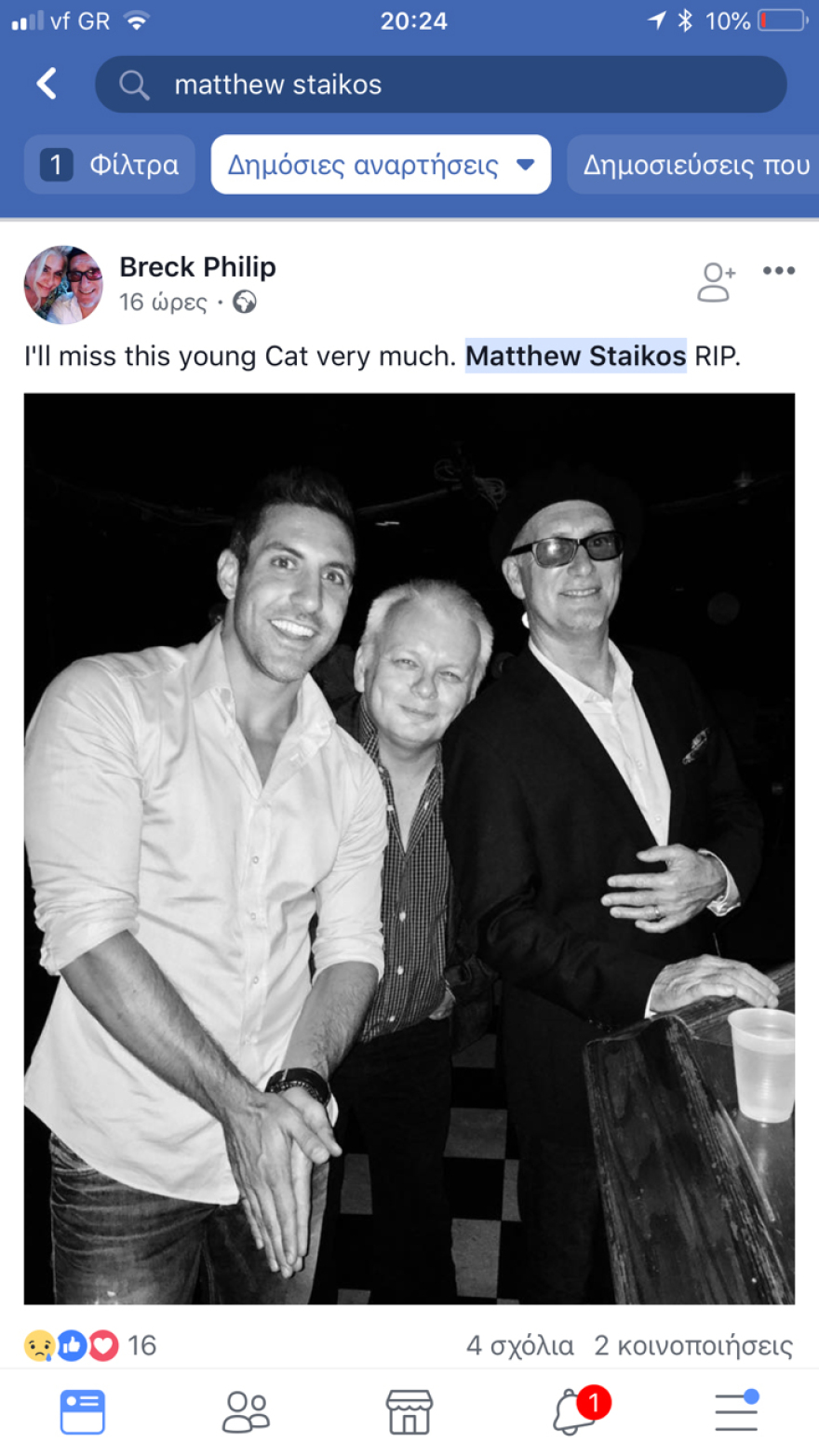Open Breck Philip's profile name link

pyautogui.click(x=197, y=267)
